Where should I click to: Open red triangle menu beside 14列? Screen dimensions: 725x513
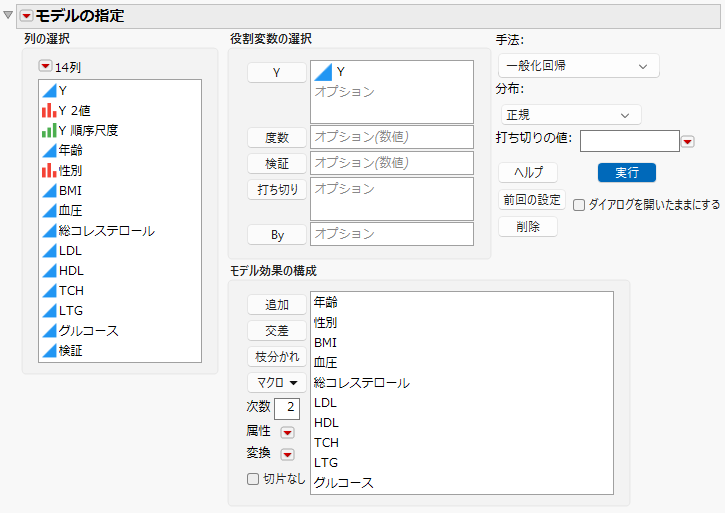[x=45, y=66]
